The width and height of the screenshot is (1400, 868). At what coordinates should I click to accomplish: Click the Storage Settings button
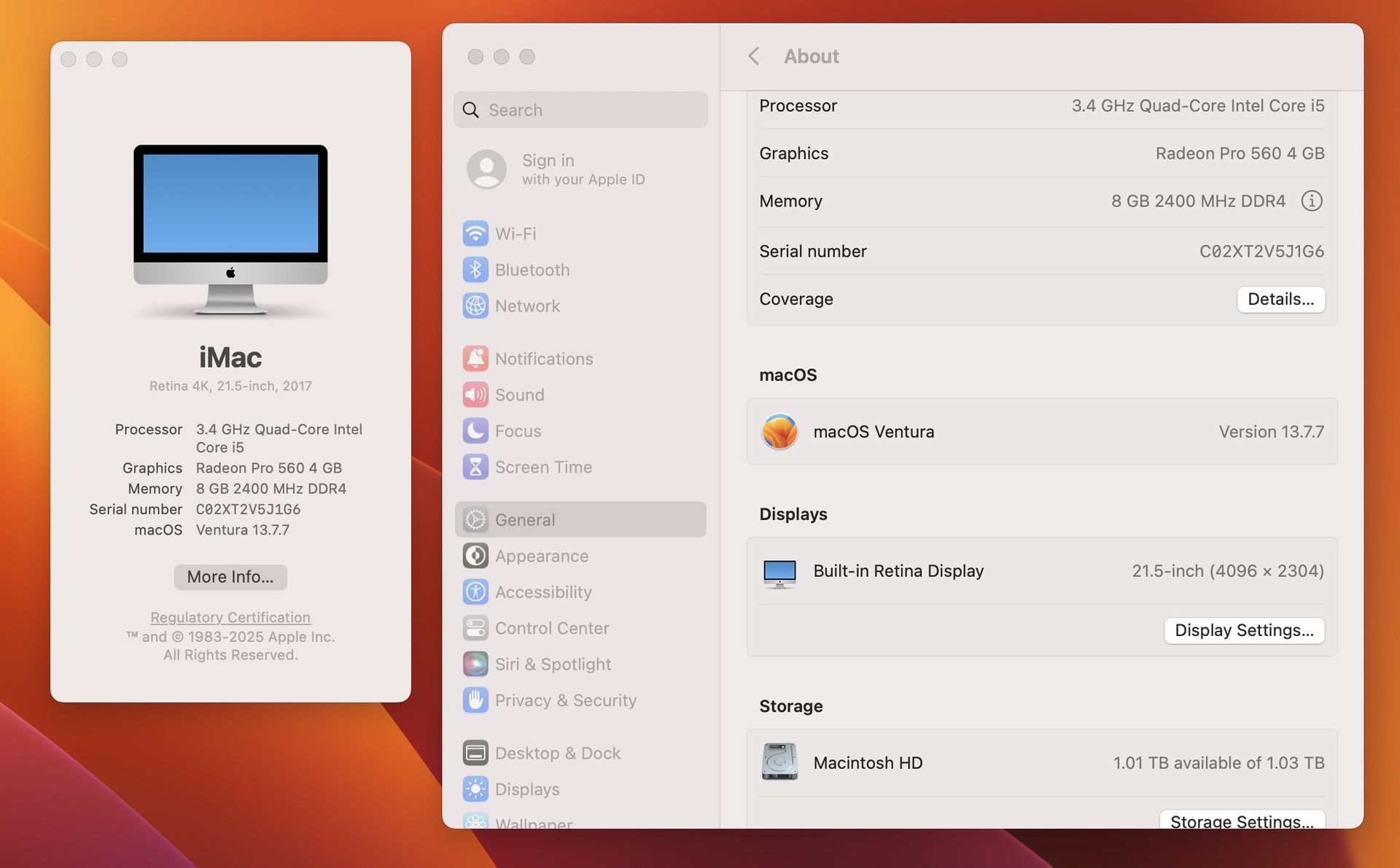1242,820
